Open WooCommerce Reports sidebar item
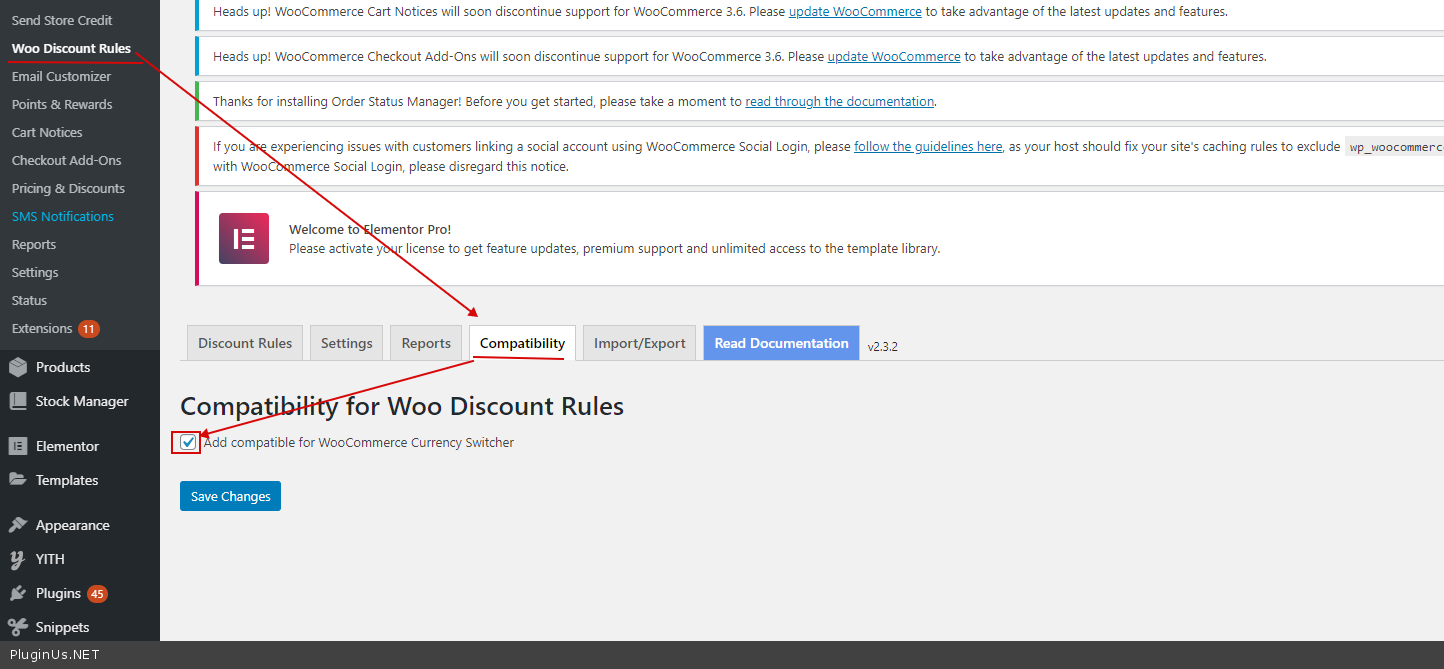 (34, 244)
